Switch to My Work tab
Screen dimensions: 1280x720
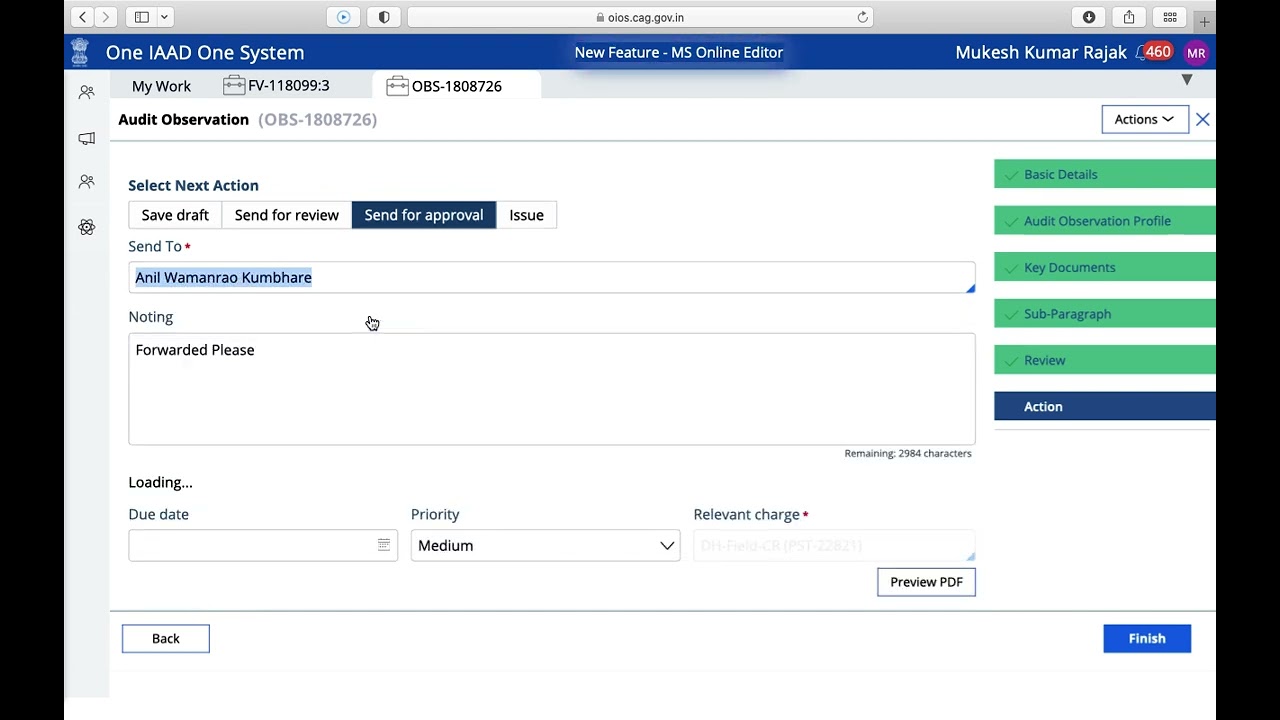161,86
